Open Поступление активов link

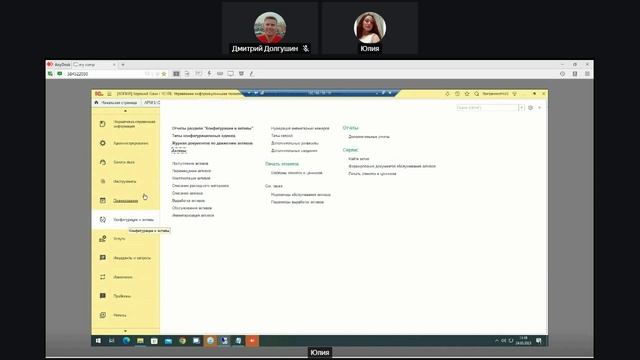pyautogui.click(x=190, y=163)
